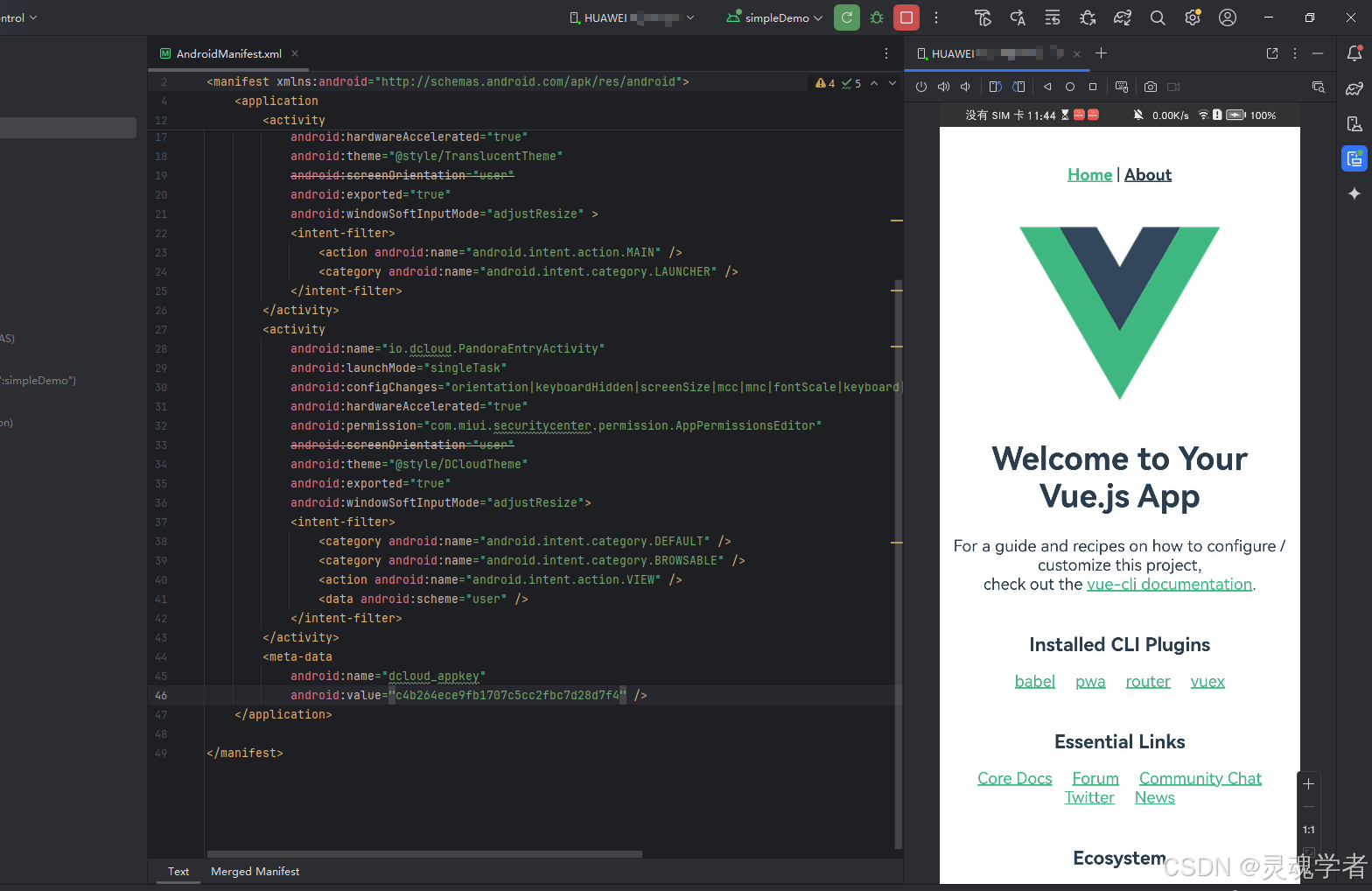1372x891 pixels.
Task: Toggle the Running Devices tool window icon
Action: [x=1354, y=158]
